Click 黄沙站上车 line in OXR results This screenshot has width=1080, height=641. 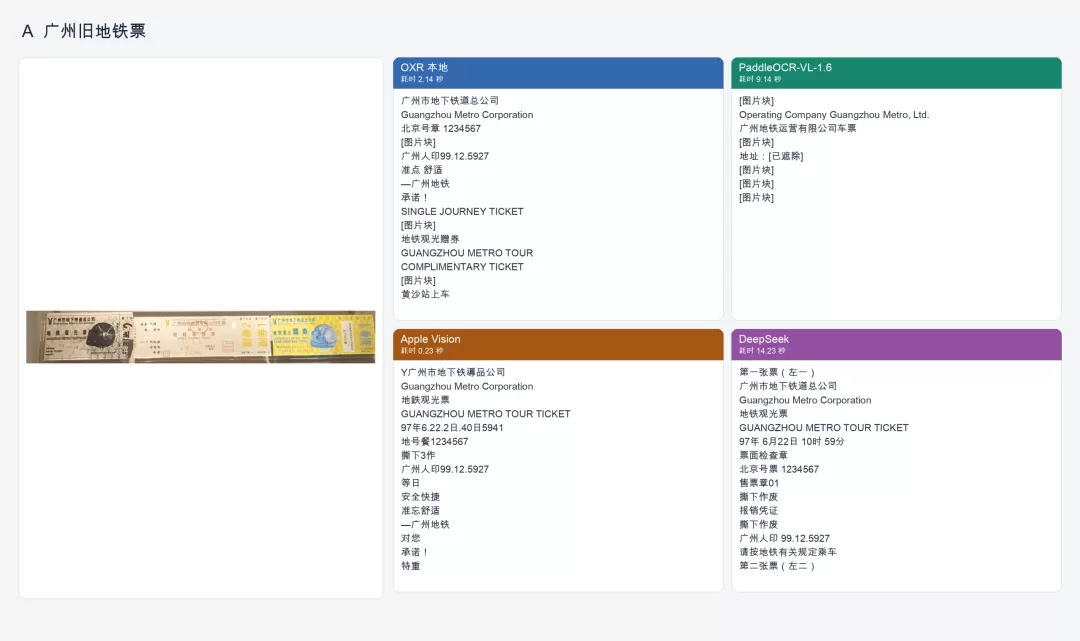pyautogui.click(x=425, y=294)
